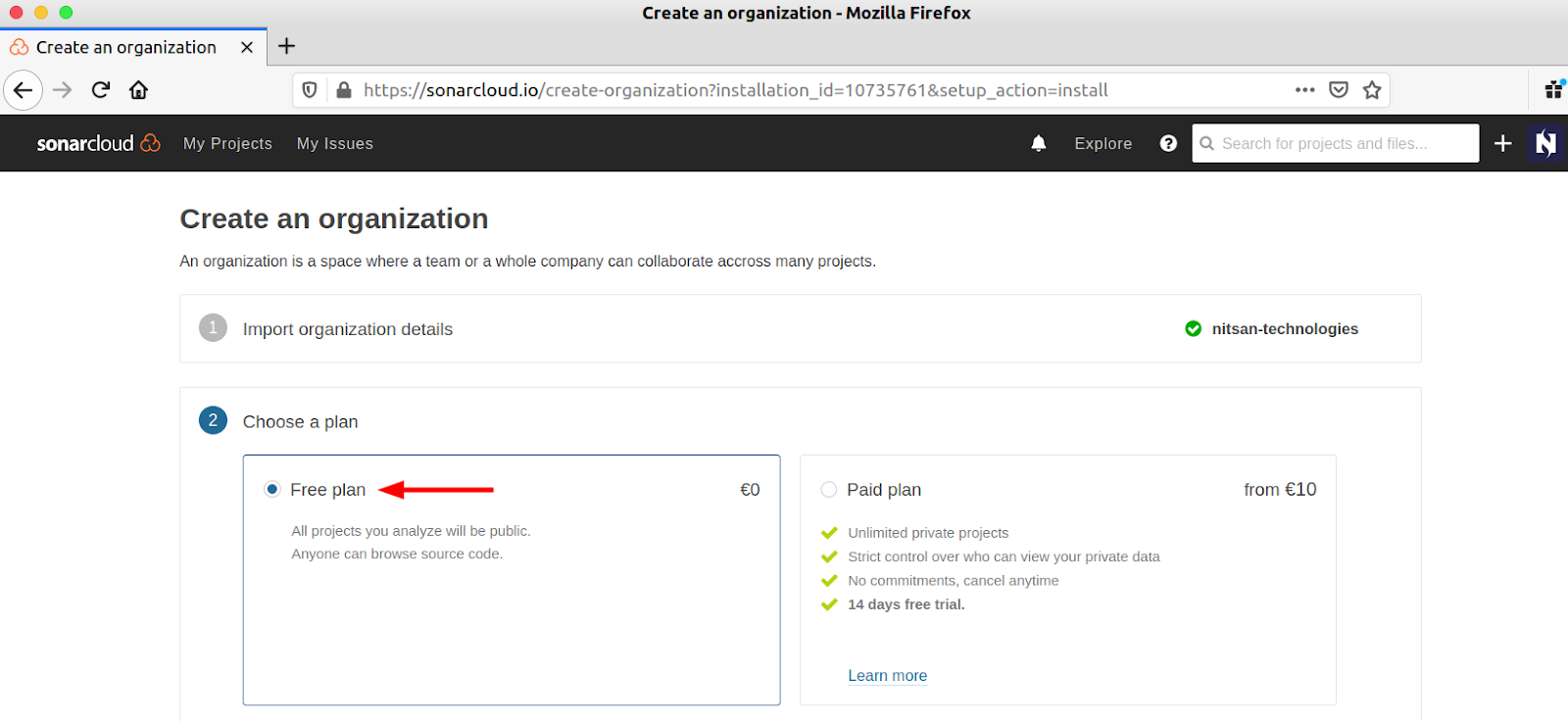Click the search magnifier icon

click(x=1206, y=143)
